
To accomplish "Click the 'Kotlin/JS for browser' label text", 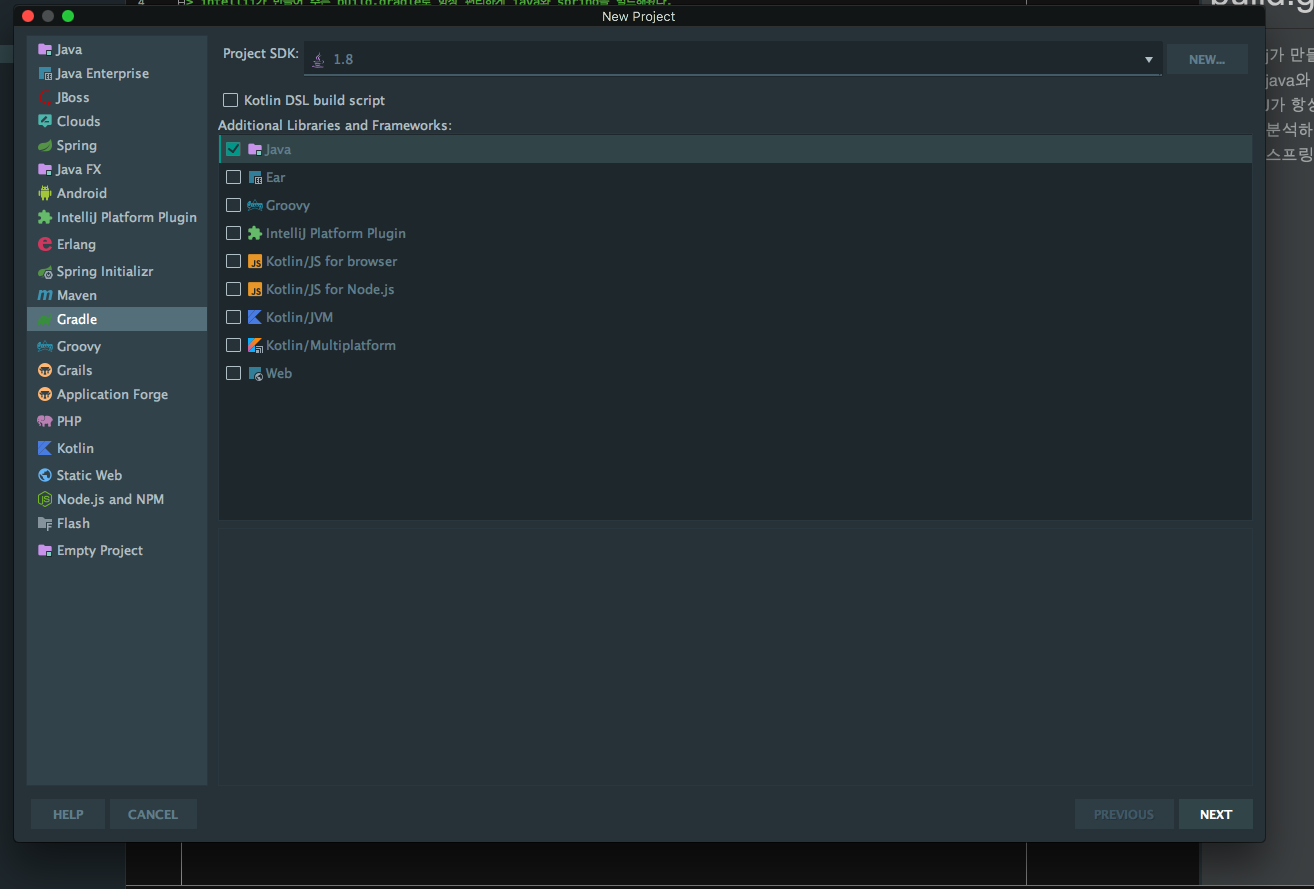I will (x=331, y=261).
